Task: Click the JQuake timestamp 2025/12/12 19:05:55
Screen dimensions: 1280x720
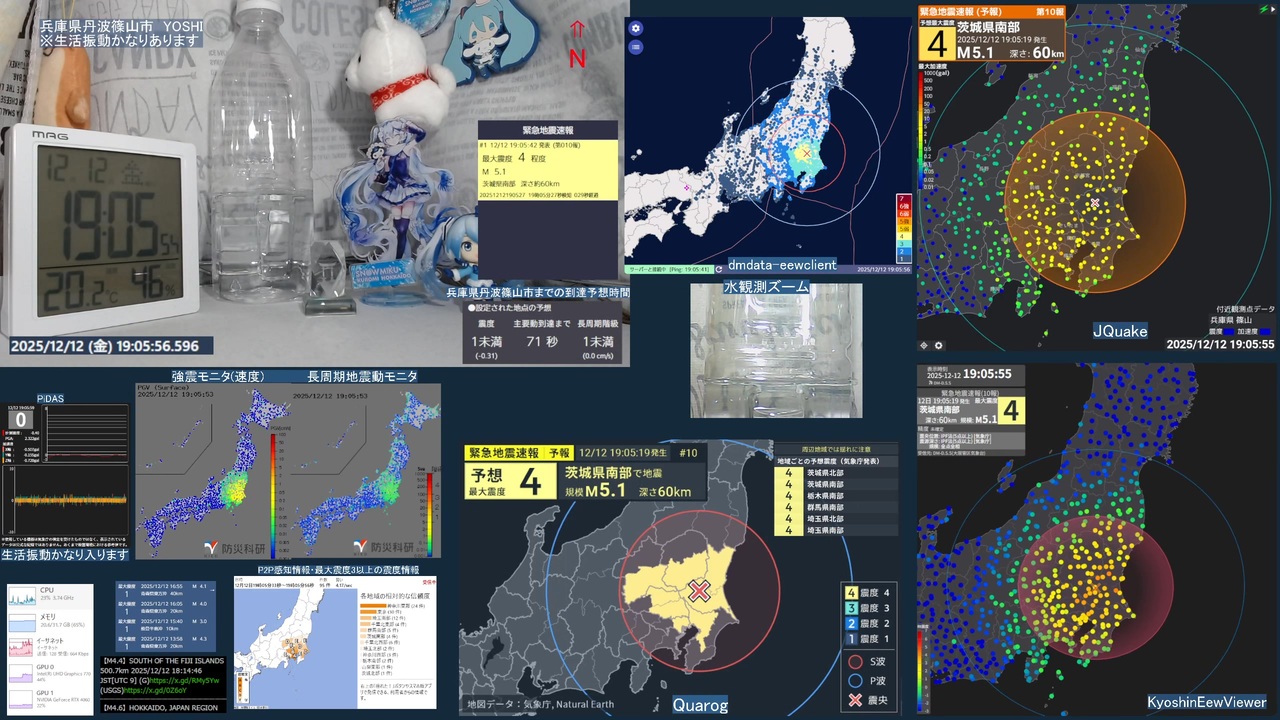Action: (1220, 344)
